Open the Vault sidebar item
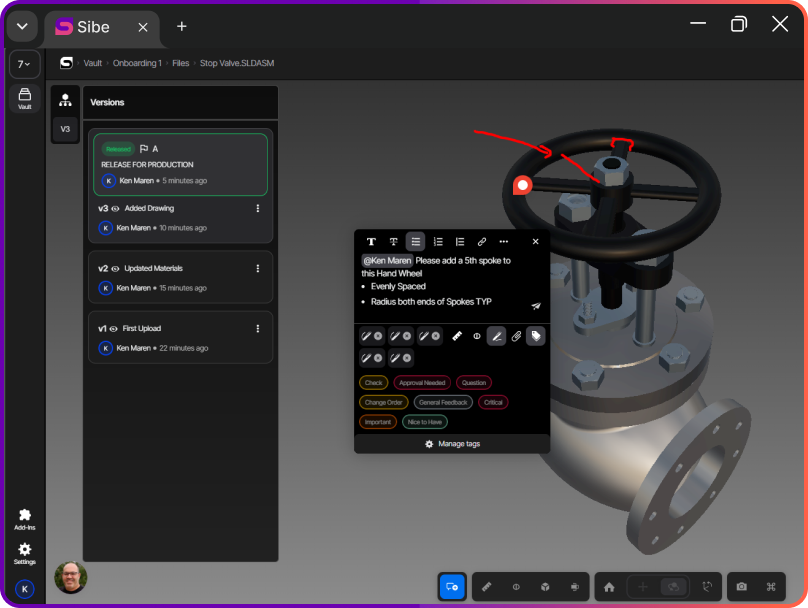This screenshot has height=608, width=808. tap(25, 98)
